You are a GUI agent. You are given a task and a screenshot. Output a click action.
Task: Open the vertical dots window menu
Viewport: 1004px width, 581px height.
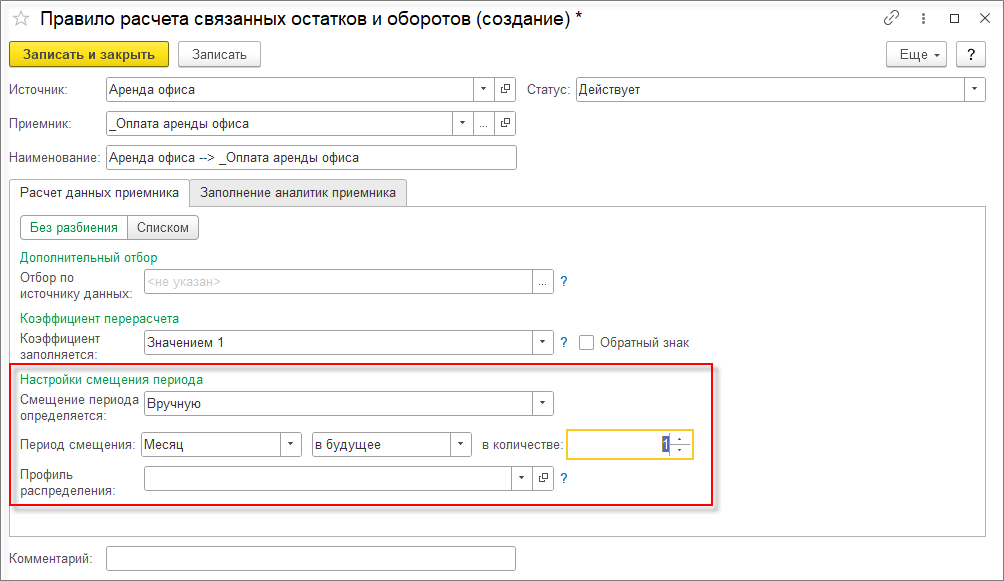[922, 19]
